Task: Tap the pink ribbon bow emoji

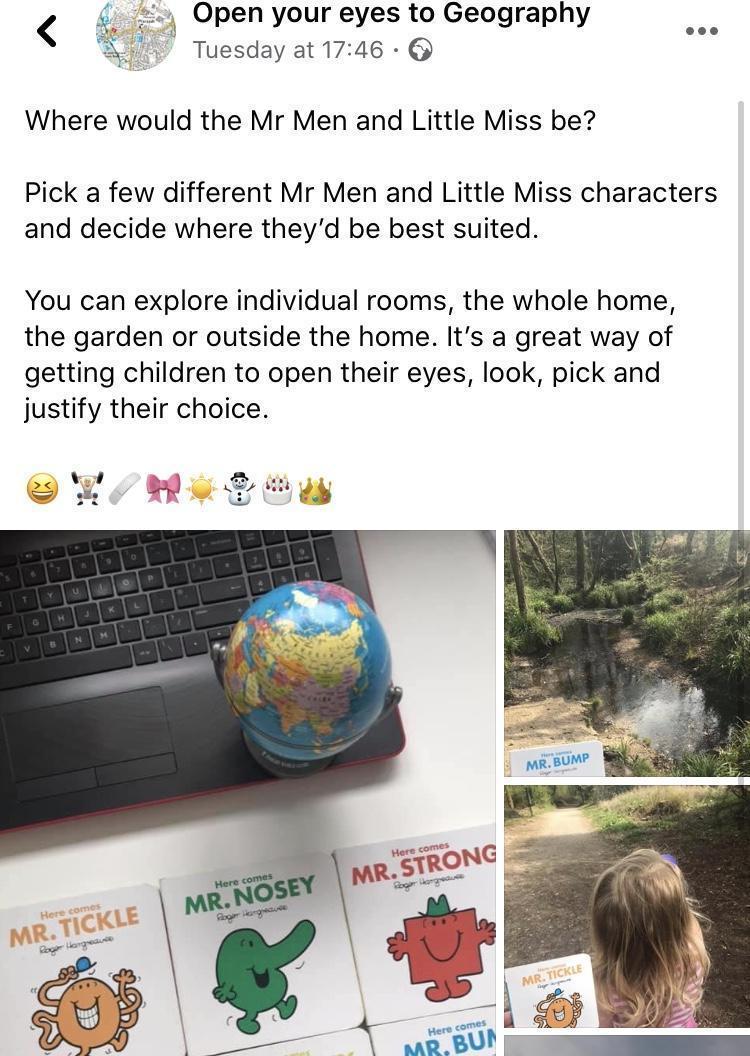Action: tap(164, 489)
